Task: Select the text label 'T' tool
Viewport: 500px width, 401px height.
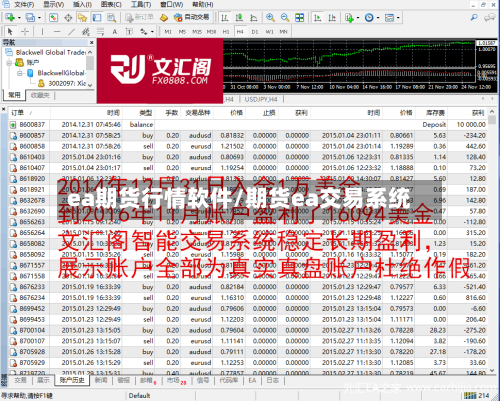Action: pos(129,32)
